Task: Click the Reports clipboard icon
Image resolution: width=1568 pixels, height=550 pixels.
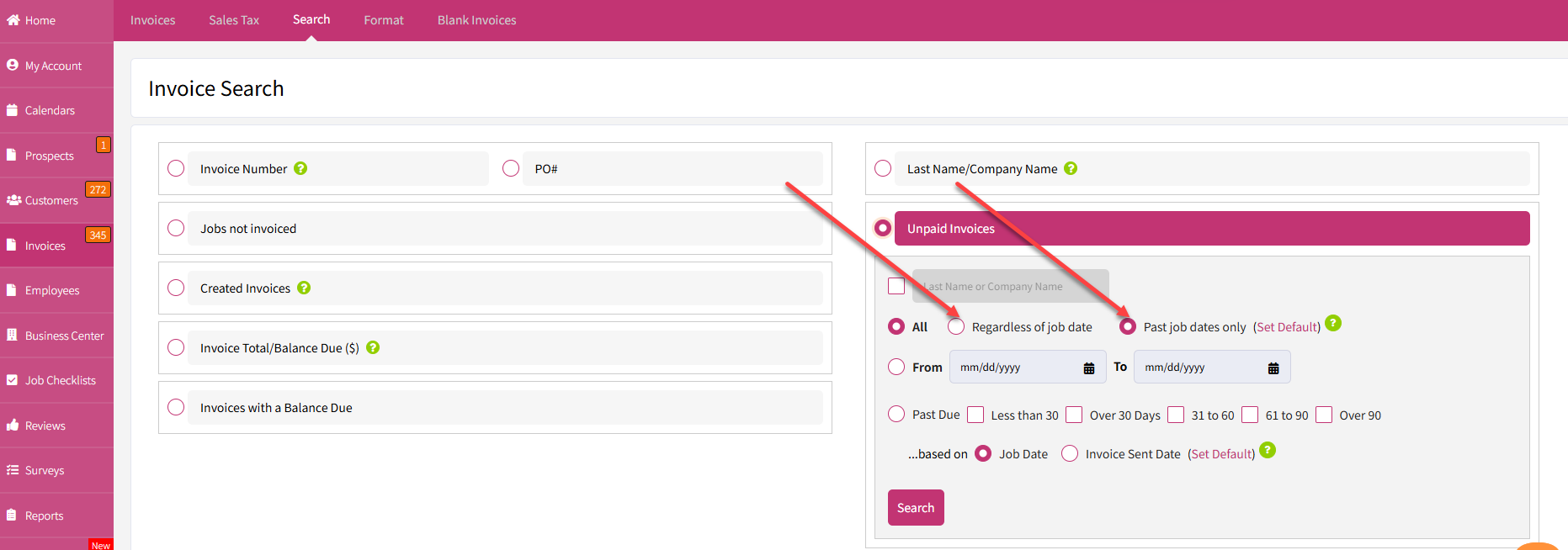Action: pyautogui.click(x=11, y=515)
